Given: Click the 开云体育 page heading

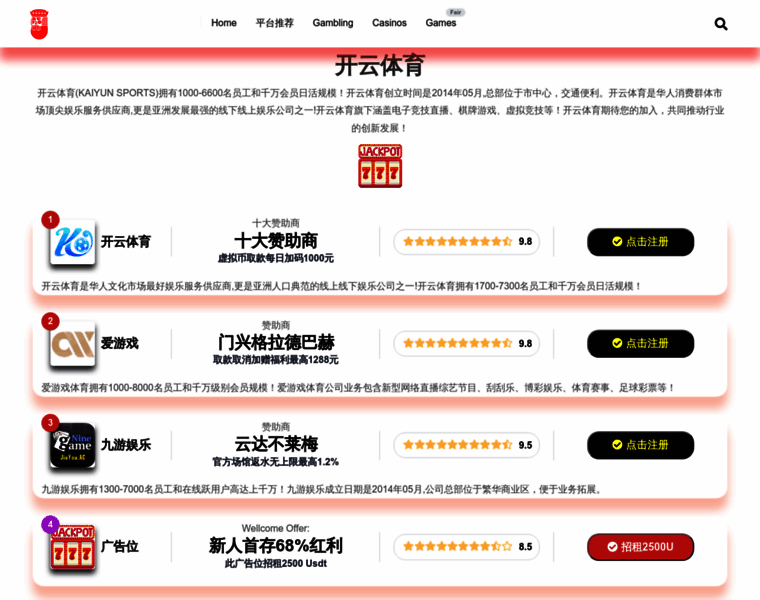Looking at the screenshot, I should click(x=380, y=65).
